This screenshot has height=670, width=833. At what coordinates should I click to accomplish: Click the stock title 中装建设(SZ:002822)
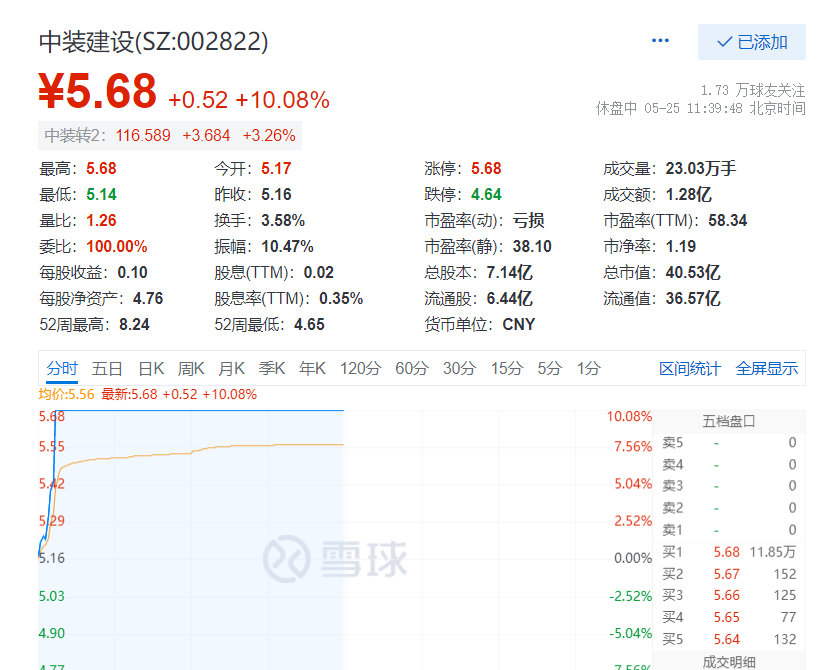[154, 42]
